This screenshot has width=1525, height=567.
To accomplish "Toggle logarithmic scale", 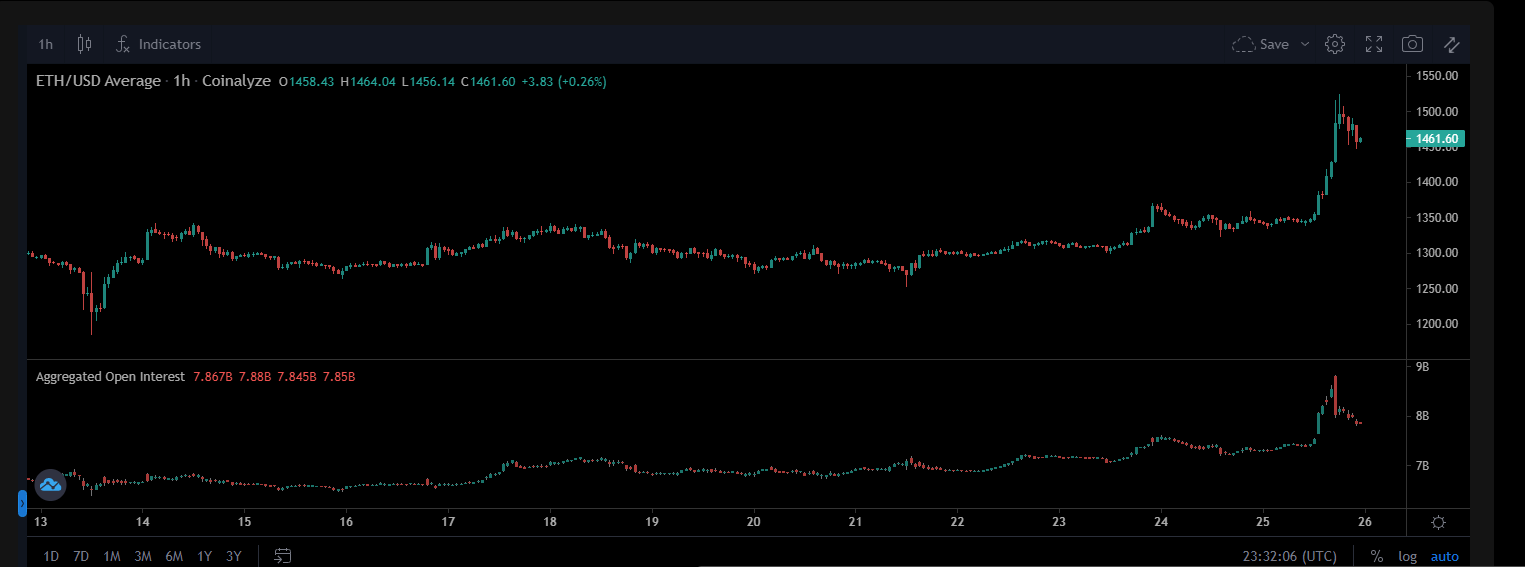I will pyautogui.click(x=1407, y=556).
